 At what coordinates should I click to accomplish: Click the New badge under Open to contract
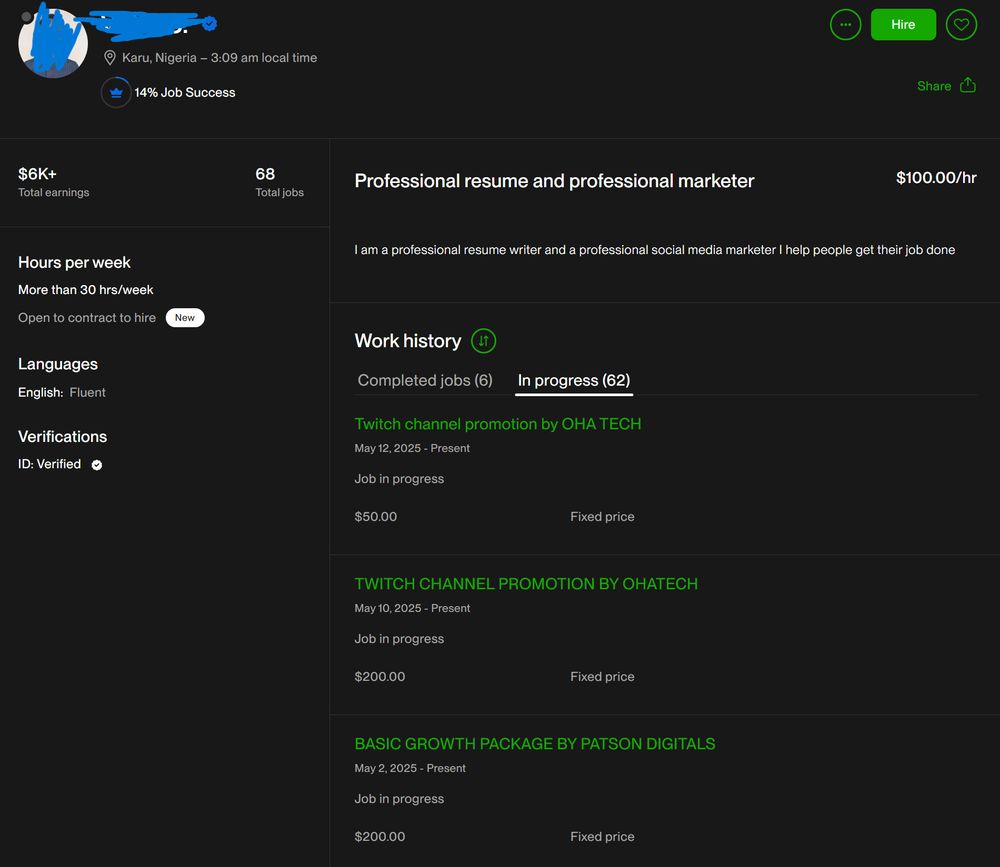184,317
